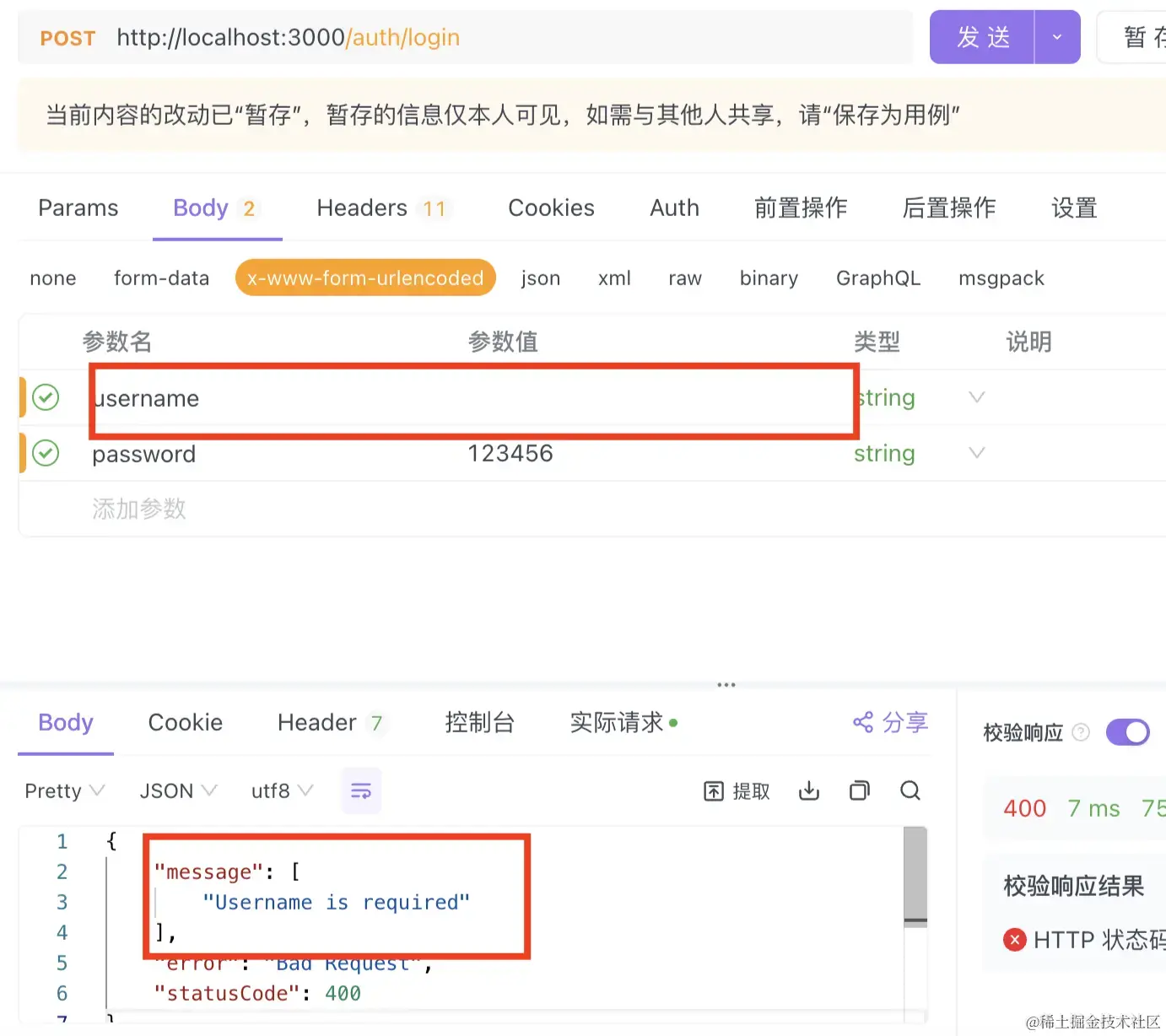This screenshot has width=1166, height=1036.
Task: Select the msgpack body type
Action: tap(1001, 278)
